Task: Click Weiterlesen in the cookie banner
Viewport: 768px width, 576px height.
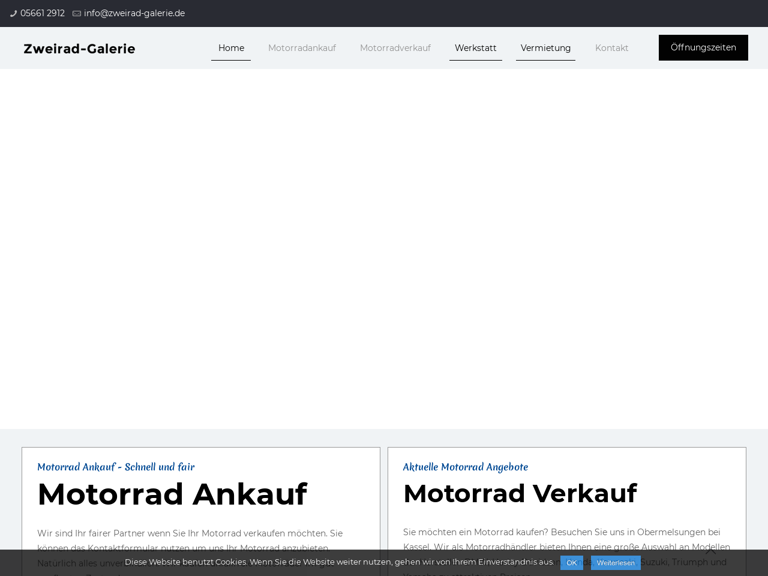Action: pos(615,563)
